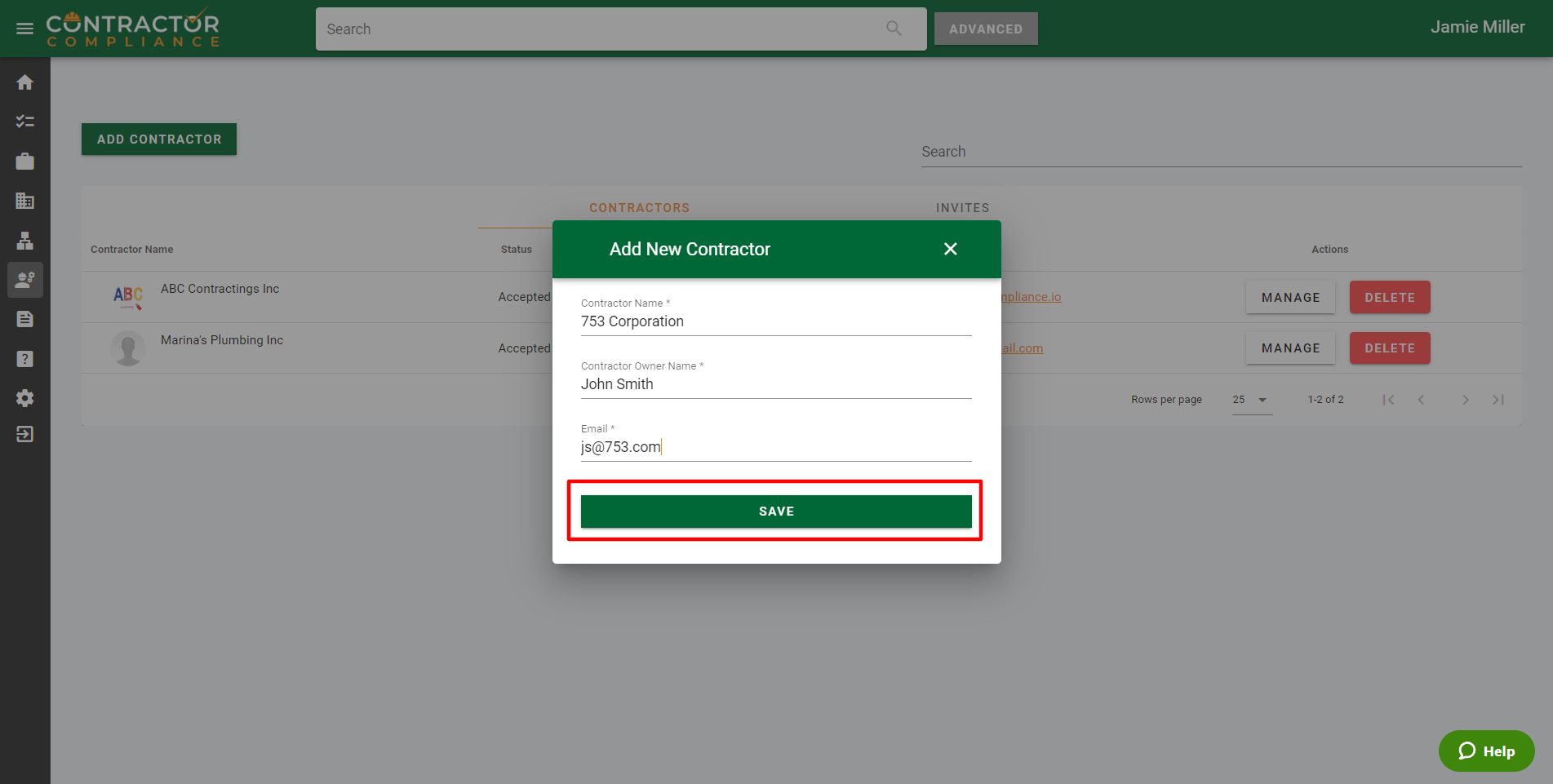Open the organization hierarchy sidebar icon
Image resolution: width=1553 pixels, height=784 pixels.
tap(24, 241)
